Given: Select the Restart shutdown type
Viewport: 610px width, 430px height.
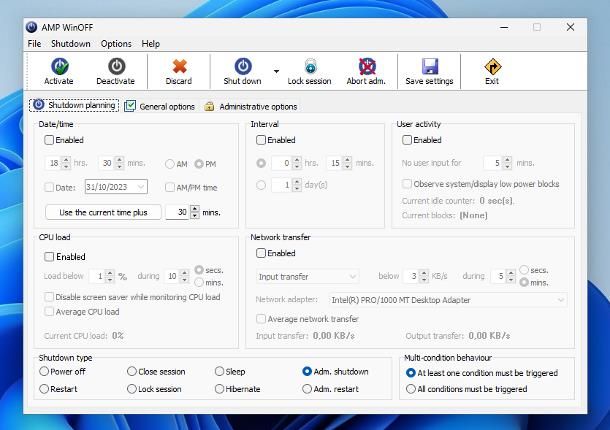Looking at the screenshot, I should [x=44, y=389].
